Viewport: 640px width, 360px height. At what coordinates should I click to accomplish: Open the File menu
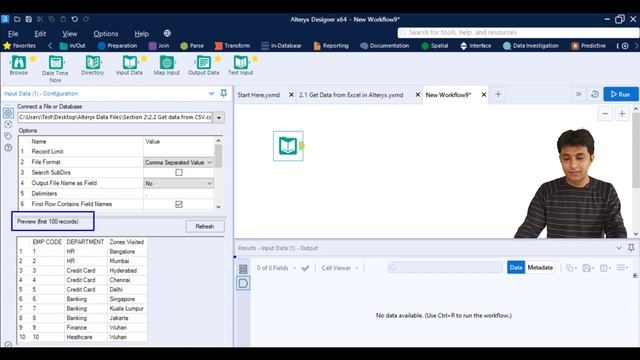point(13,34)
